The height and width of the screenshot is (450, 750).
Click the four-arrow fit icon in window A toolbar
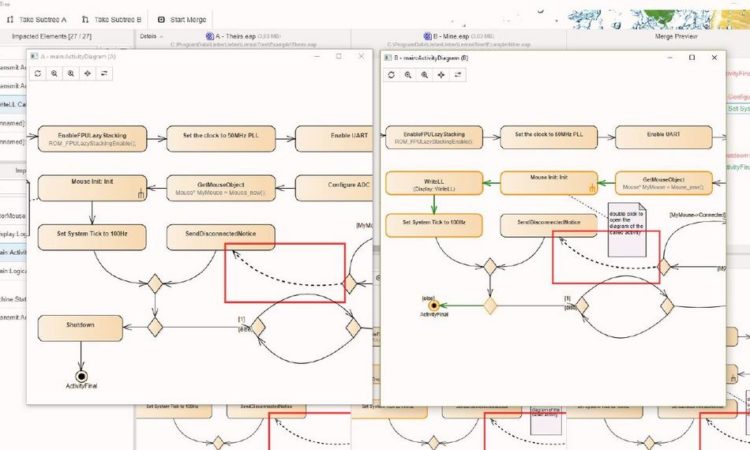(88, 73)
